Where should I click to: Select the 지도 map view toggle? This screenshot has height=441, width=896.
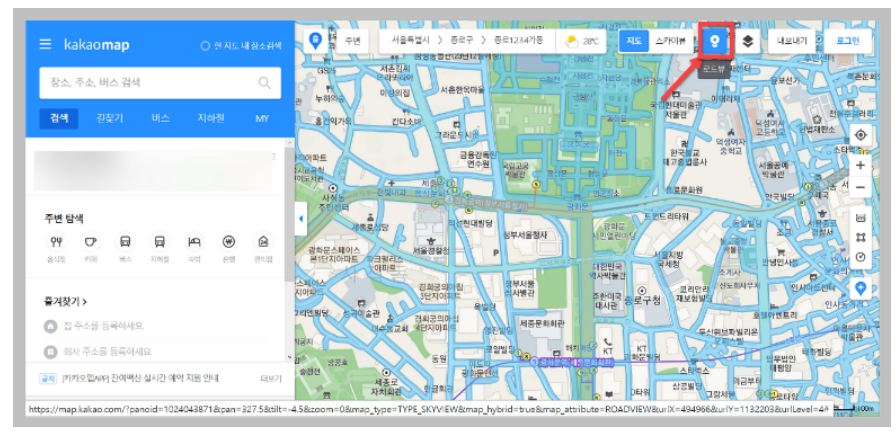click(x=634, y=41)
